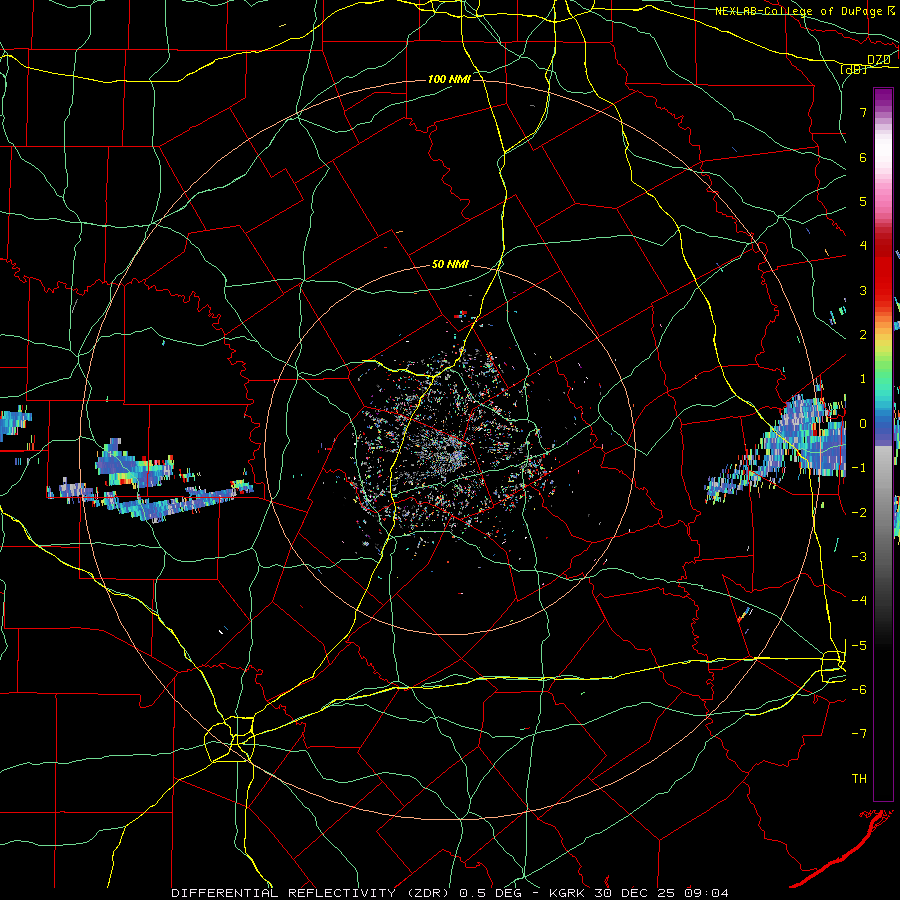Click the -7 tick label on the scale
This screenshot has height=900, width=900.
pyautogui.click(x=859, y=734)
